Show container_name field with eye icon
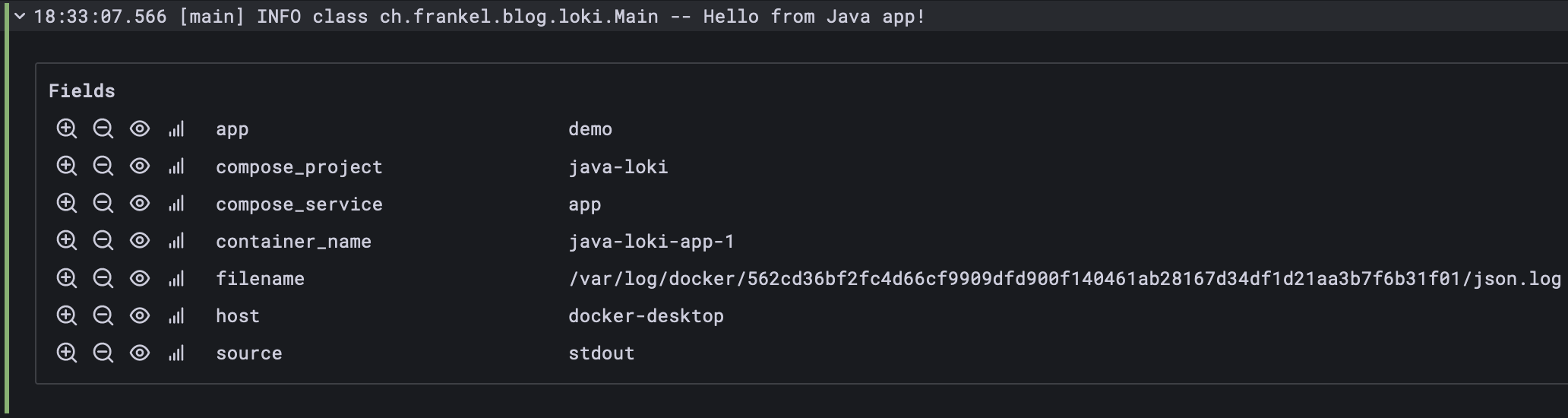1568x418 pixels. [140, 241]
